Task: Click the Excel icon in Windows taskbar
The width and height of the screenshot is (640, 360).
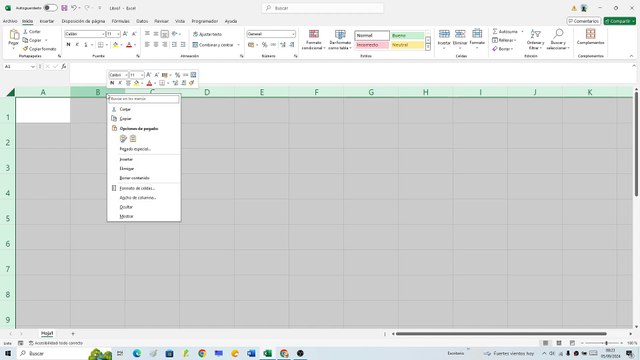Action: point(267,353)
